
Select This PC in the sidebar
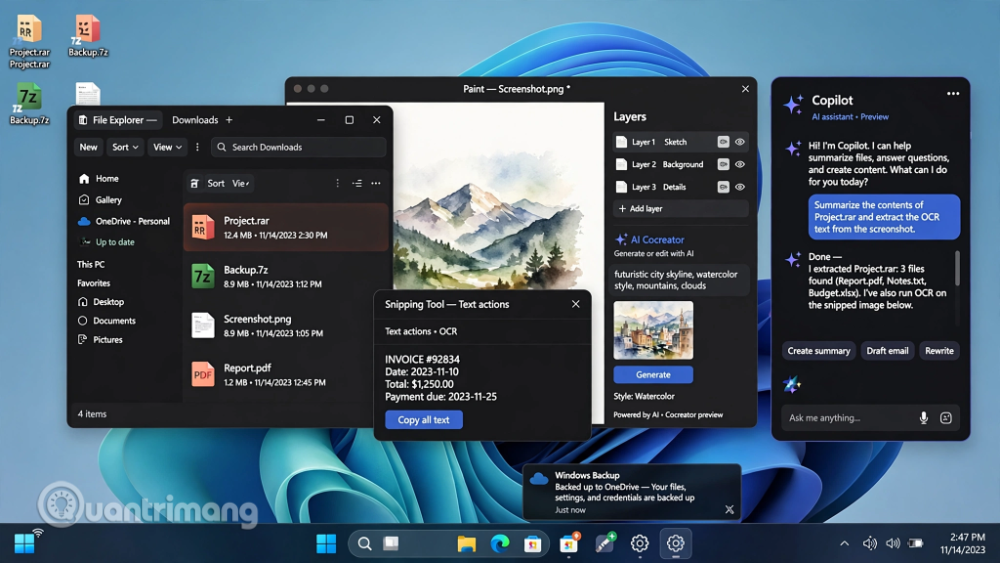(91, 265)
